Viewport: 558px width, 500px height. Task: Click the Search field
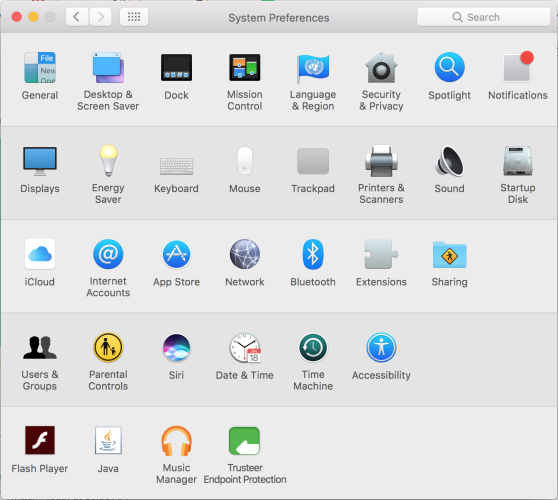(484, 17)
